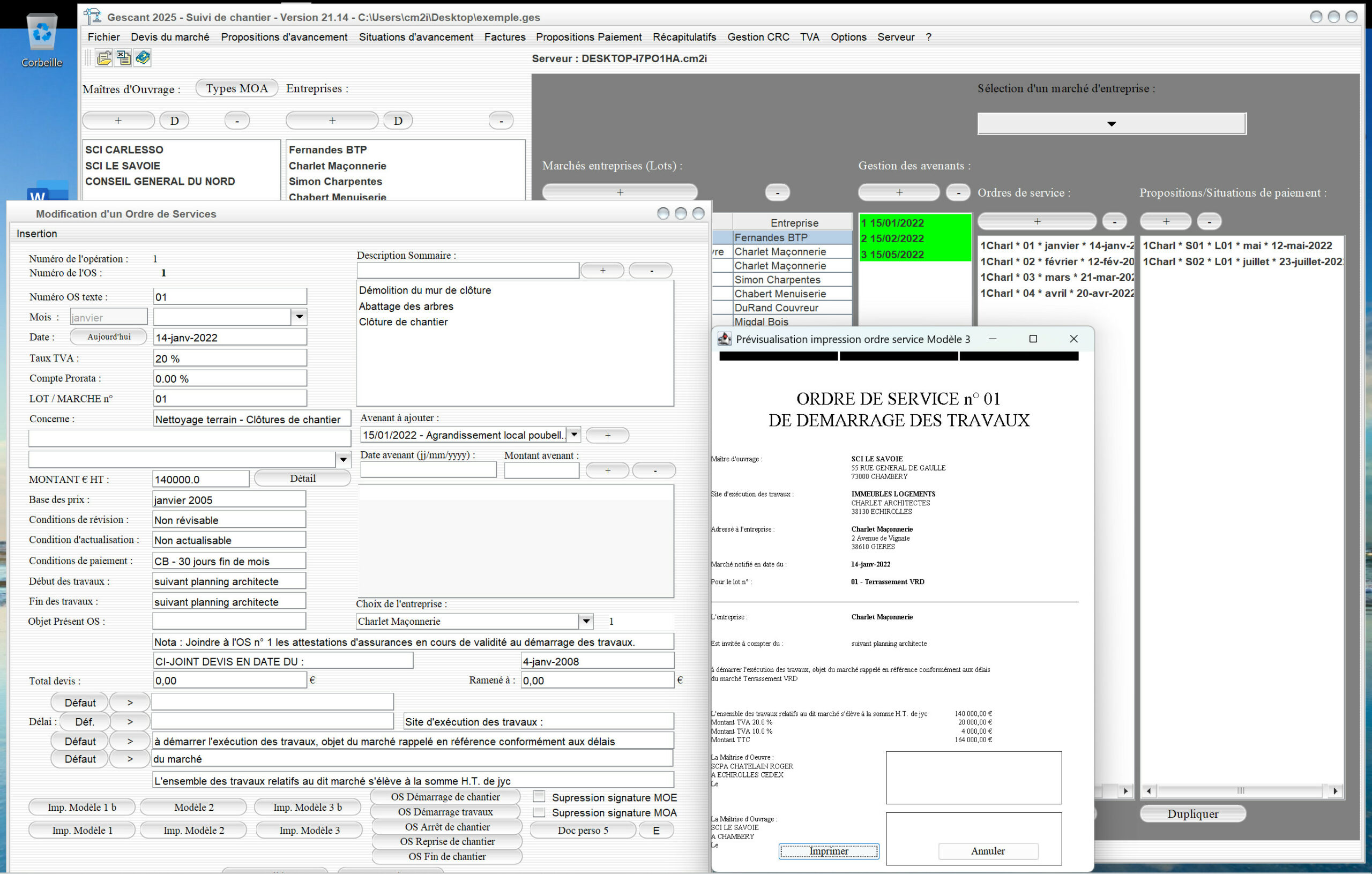Image resolution: width=1372 pixels, height=874 pixels.
Task: Click the print preview window icon
Action: [724, 339]
